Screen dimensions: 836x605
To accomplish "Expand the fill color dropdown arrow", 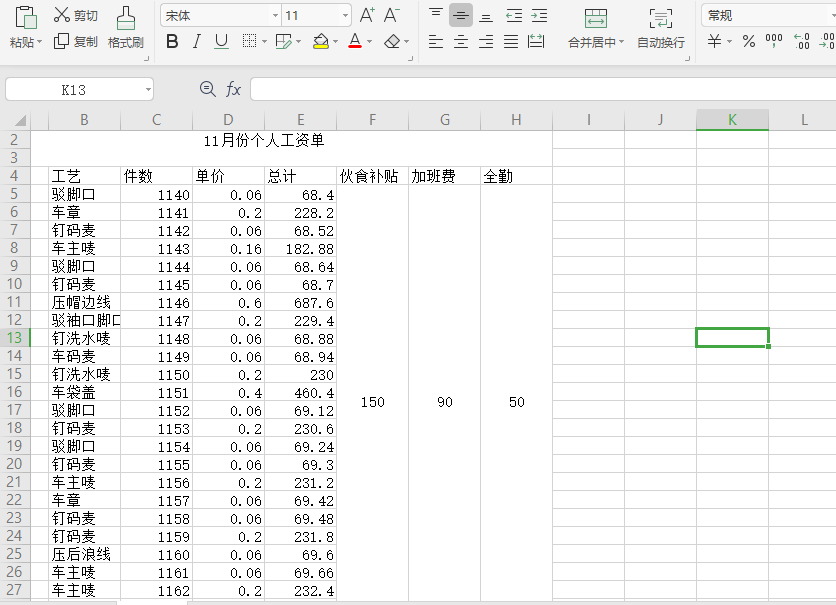I will (x=335, y=42).
